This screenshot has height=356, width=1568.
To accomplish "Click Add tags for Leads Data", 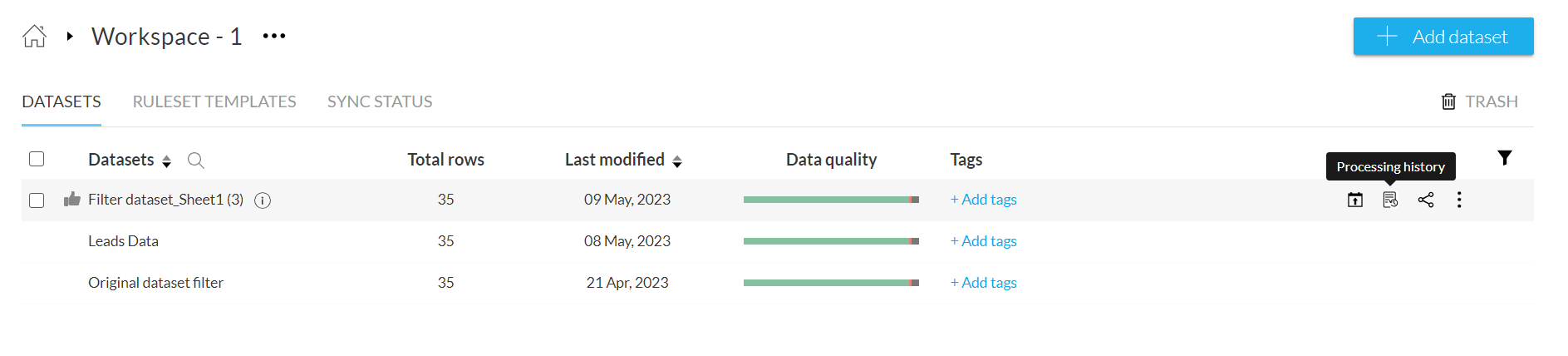I will pos(984,241).
